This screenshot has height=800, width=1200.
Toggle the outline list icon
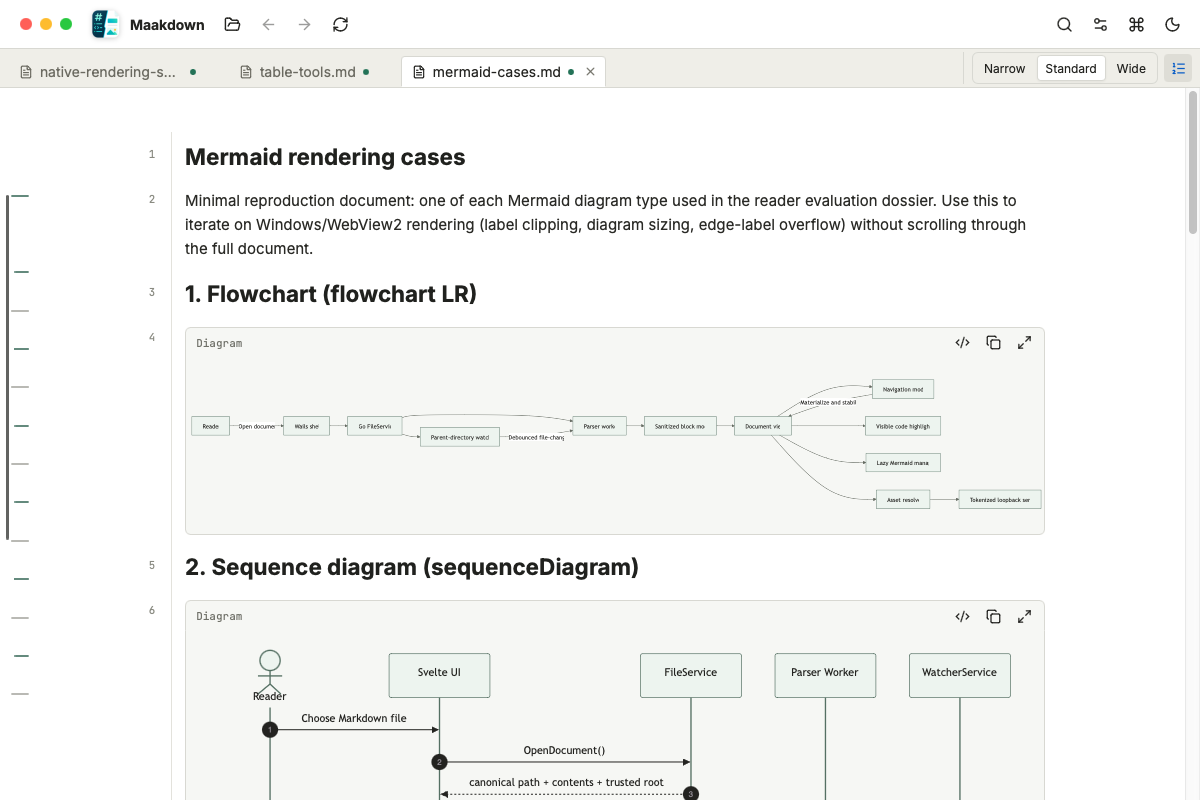(1178, 68)
